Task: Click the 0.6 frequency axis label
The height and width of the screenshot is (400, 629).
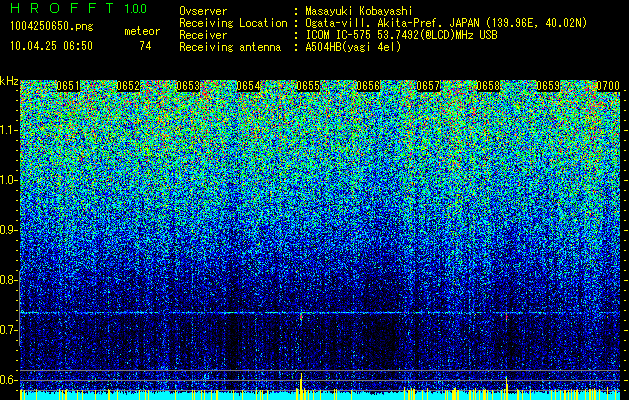Action: (9, 380)
